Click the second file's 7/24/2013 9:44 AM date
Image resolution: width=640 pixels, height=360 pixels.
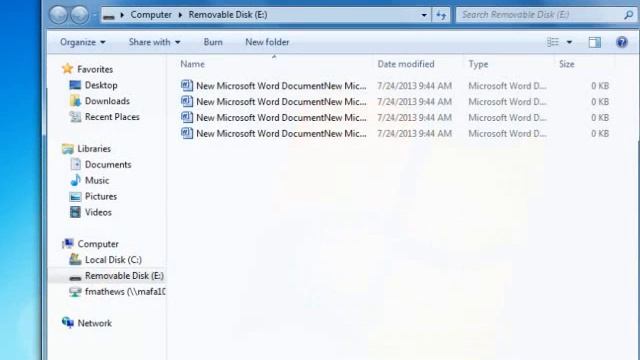414,102
